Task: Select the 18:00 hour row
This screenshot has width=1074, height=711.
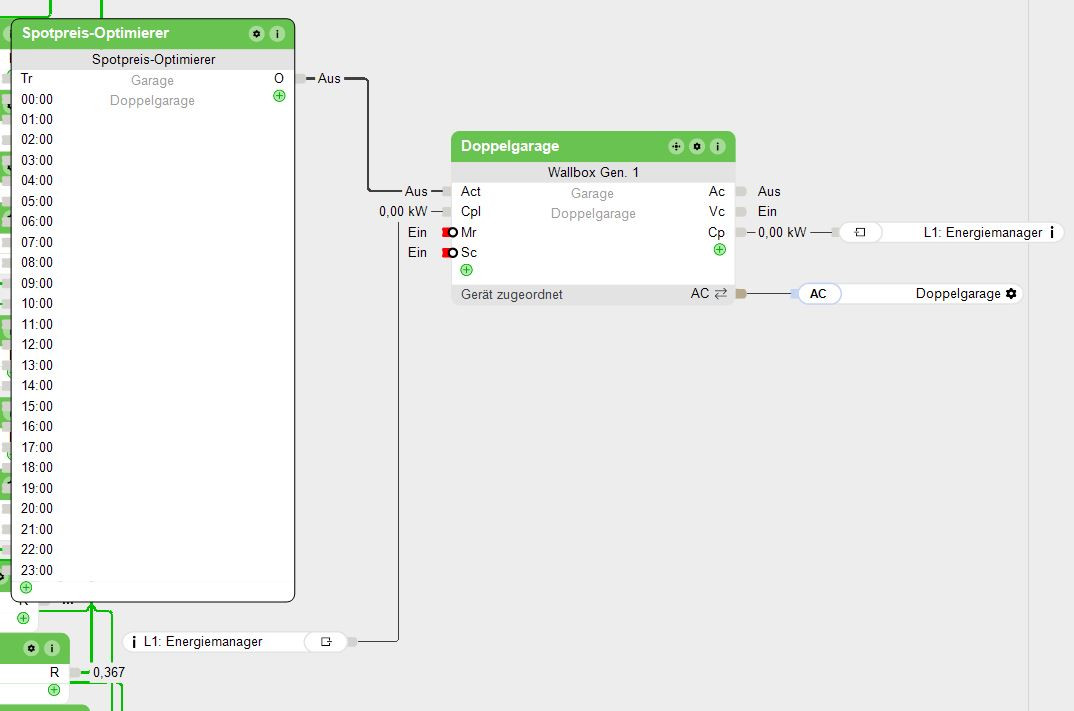Action: pyautogui.click(x=37, y=467)
